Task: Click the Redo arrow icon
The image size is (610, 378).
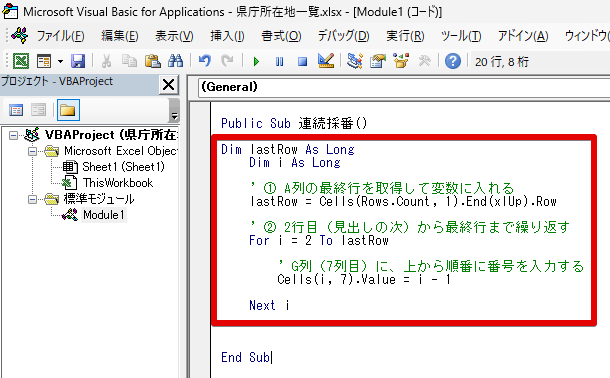Action: tap(227, 61)
